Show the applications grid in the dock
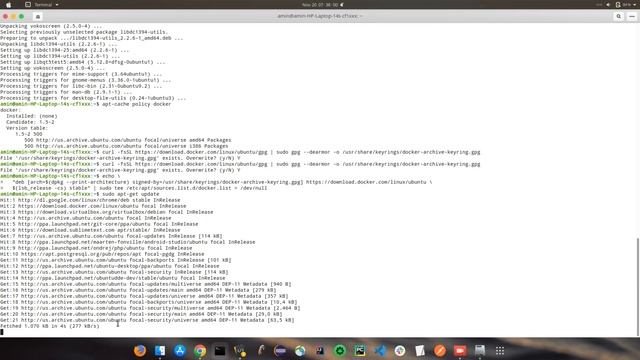Image resolution: width=640 pixels, height=360 pixels. pos(500,351)
